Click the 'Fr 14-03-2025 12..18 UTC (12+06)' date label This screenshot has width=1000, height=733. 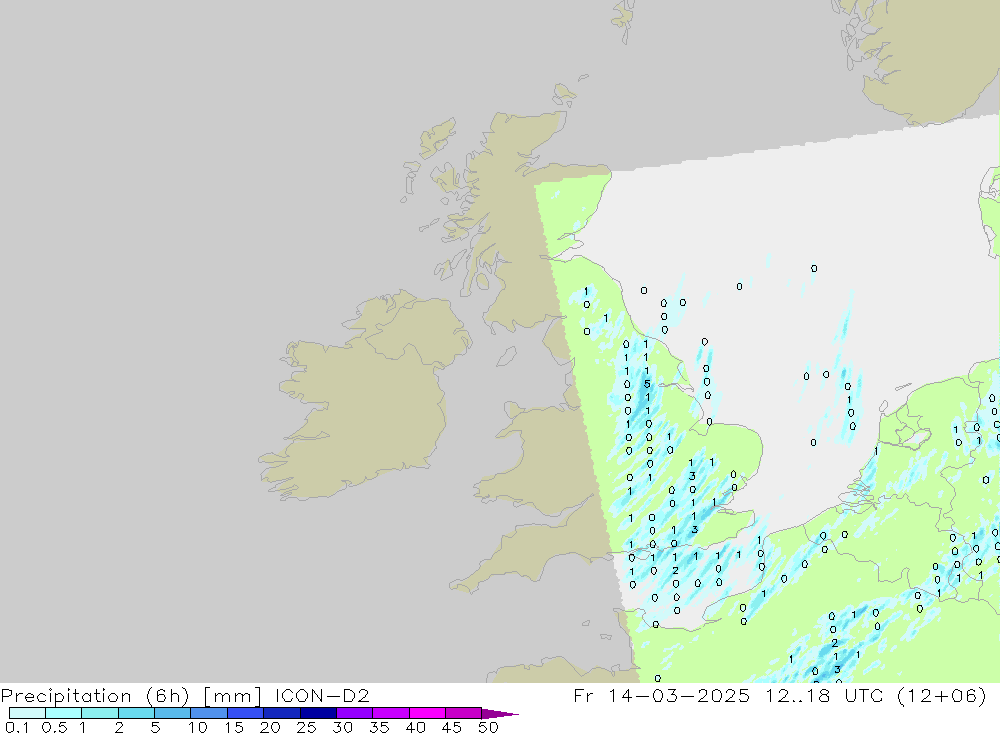(x=780, y=695)
